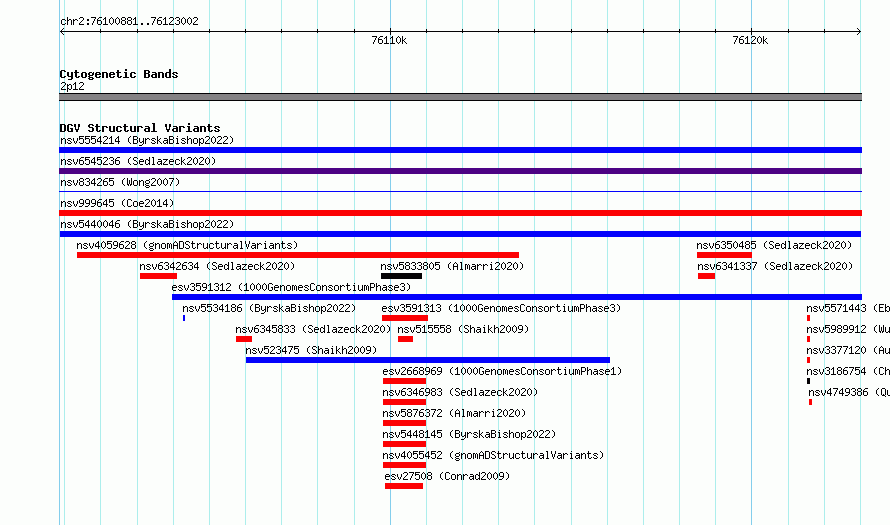Viewport: 890px width, 525px height.
Task: Click esv2668969 (1000GenomesConsortiumPhase1) label
Action: [x=502, y=371]
